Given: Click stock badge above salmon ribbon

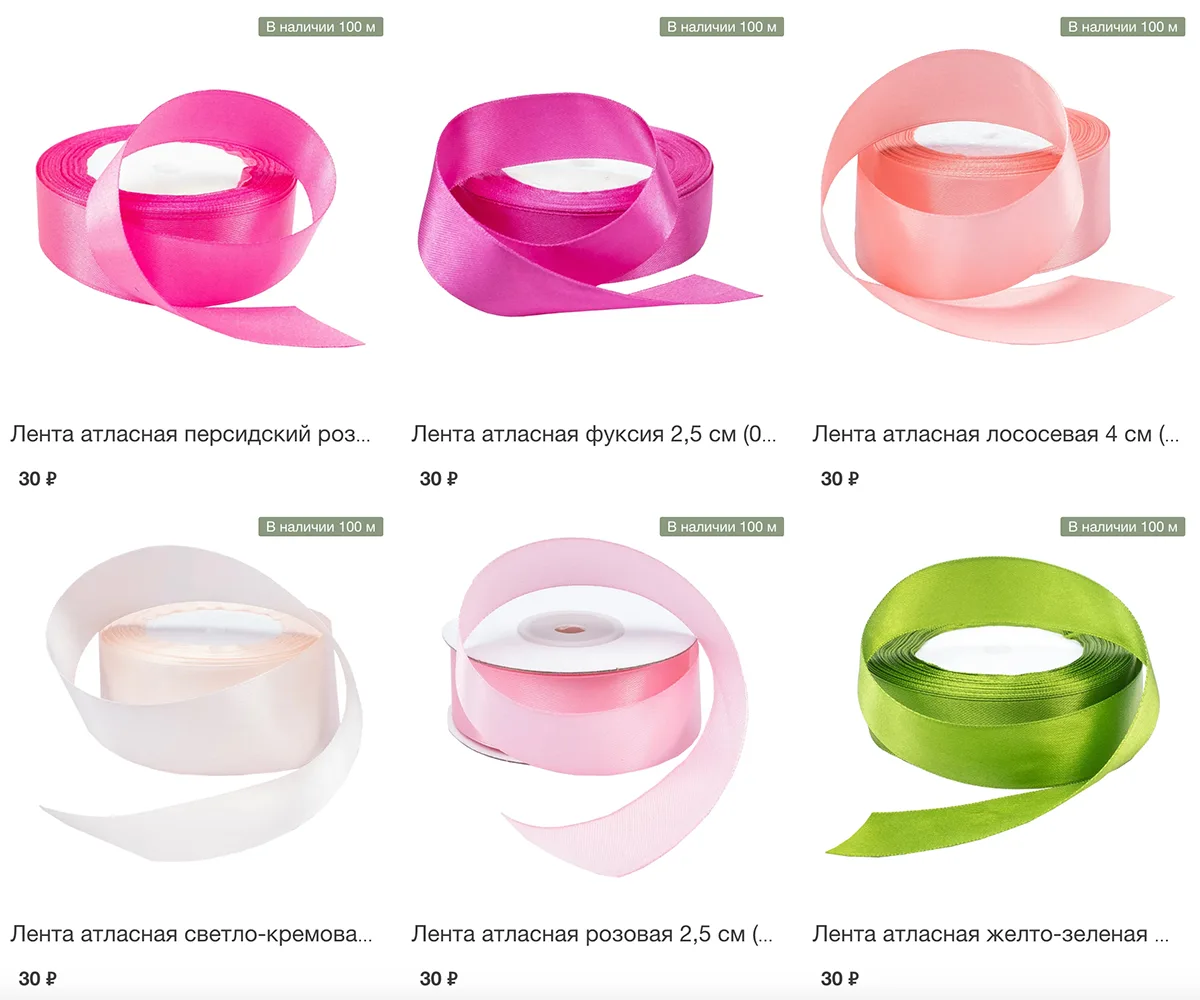Looking at the screenshot, I should (x=1122, y=26).
